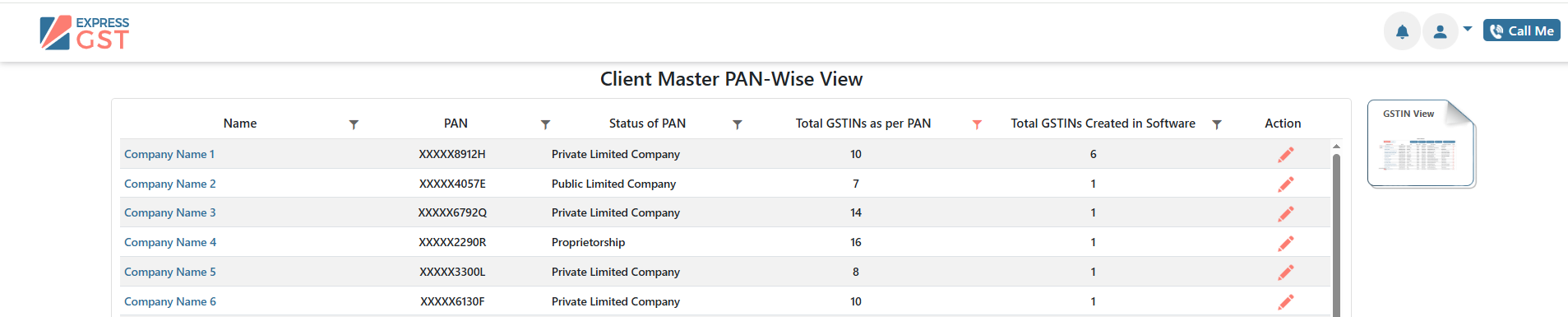Edit Company Name 5 with pencil icon

[x=1286, y=273]
